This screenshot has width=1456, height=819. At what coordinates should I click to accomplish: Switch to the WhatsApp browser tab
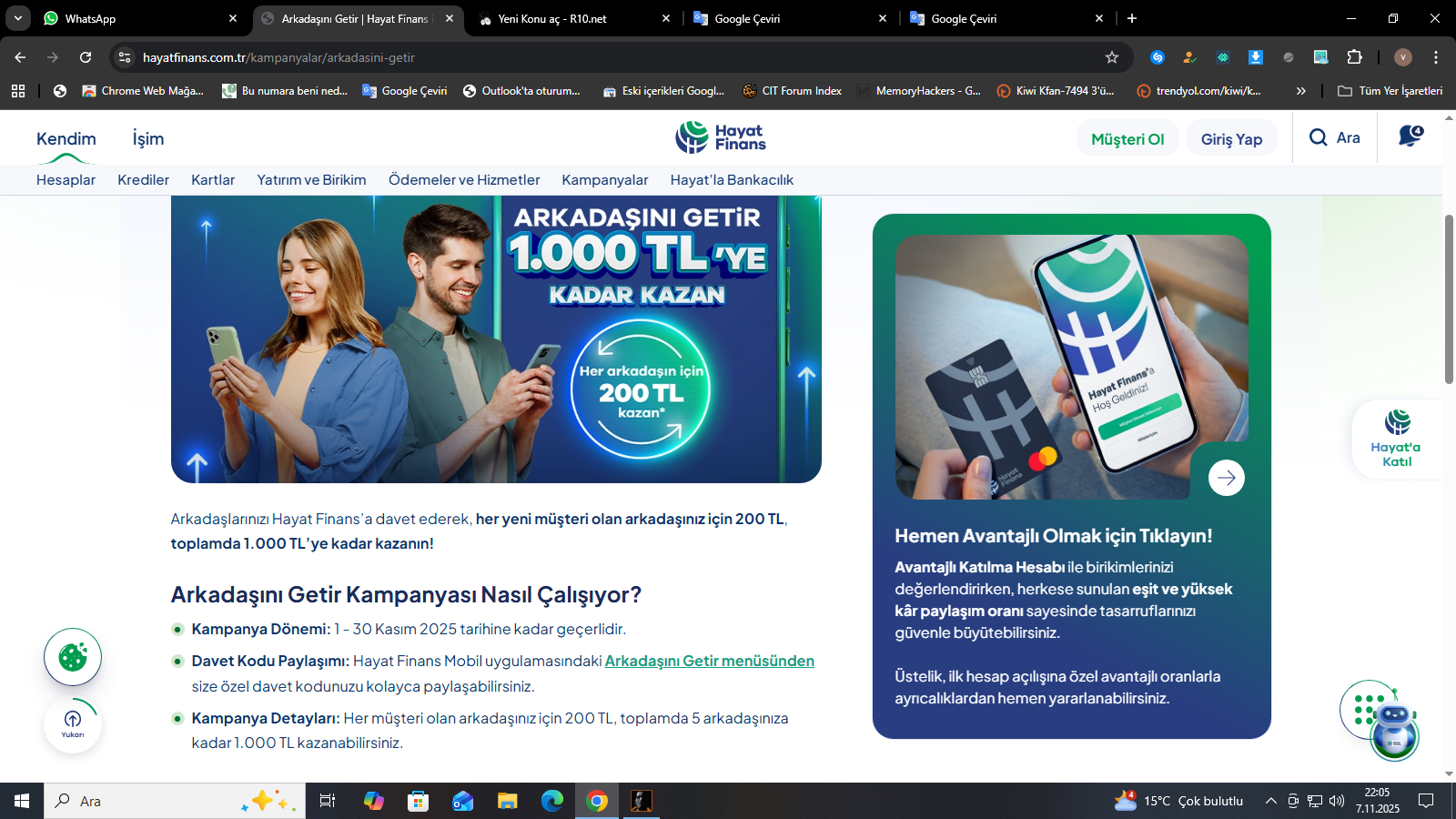coord(136,18)
